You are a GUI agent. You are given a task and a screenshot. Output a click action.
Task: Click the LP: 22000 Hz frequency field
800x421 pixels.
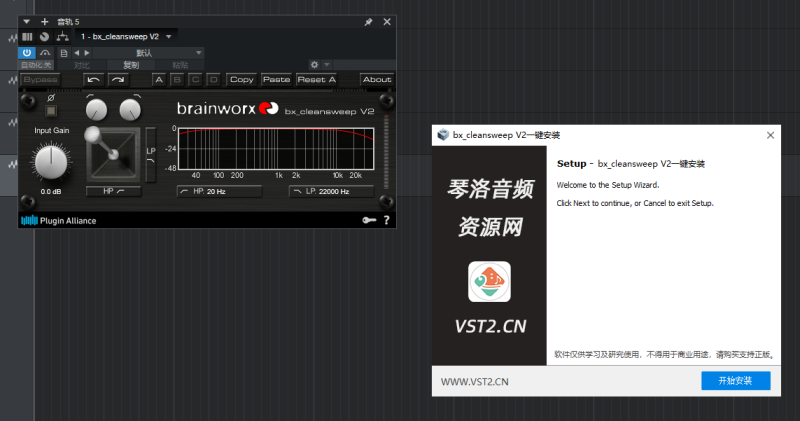[x=332, y=191]
